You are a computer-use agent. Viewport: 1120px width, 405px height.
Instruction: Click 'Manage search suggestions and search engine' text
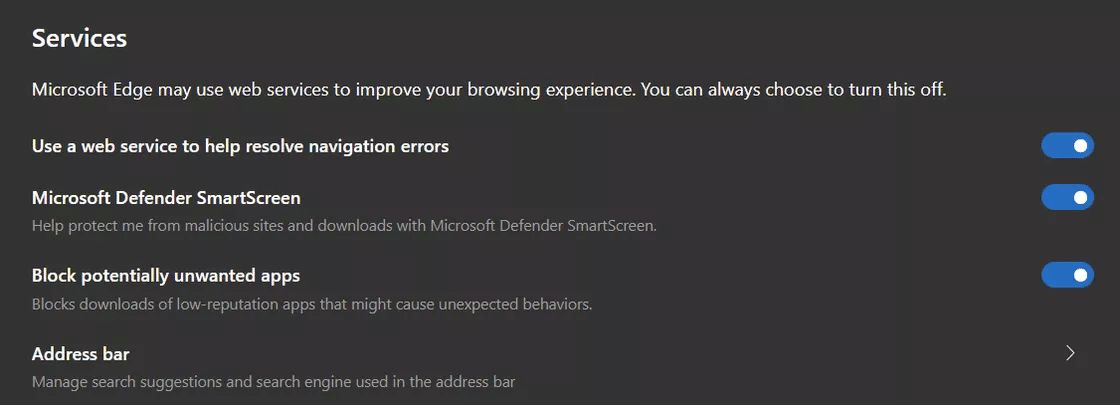pyautogui.click(x=274, y=381)
